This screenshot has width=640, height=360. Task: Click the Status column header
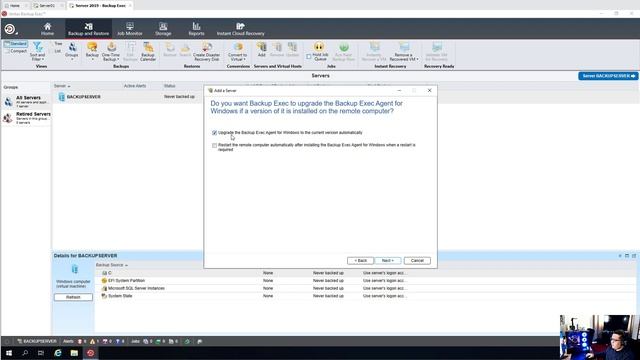point(170,86)
